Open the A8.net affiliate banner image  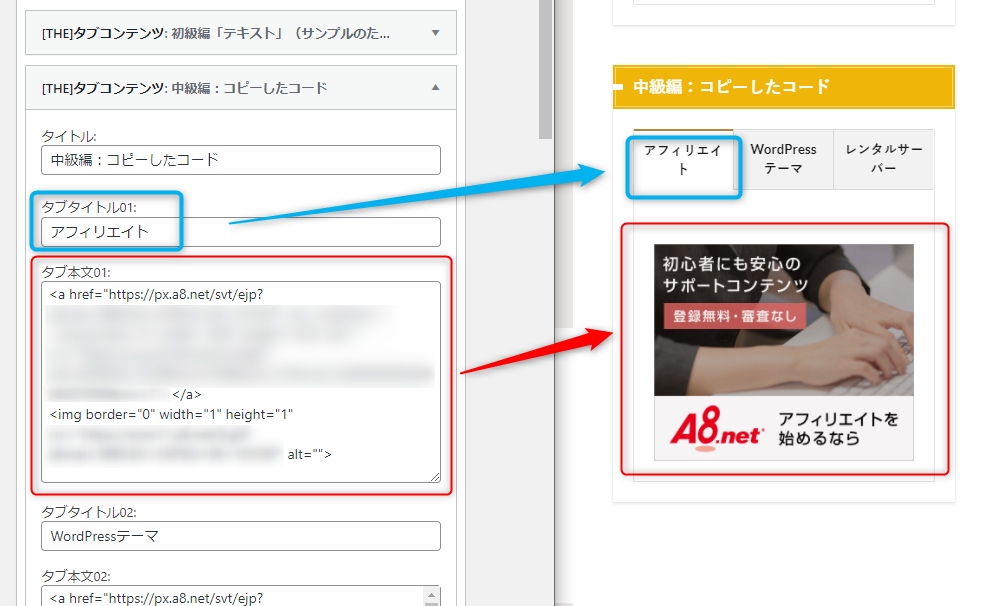[784, 352]
